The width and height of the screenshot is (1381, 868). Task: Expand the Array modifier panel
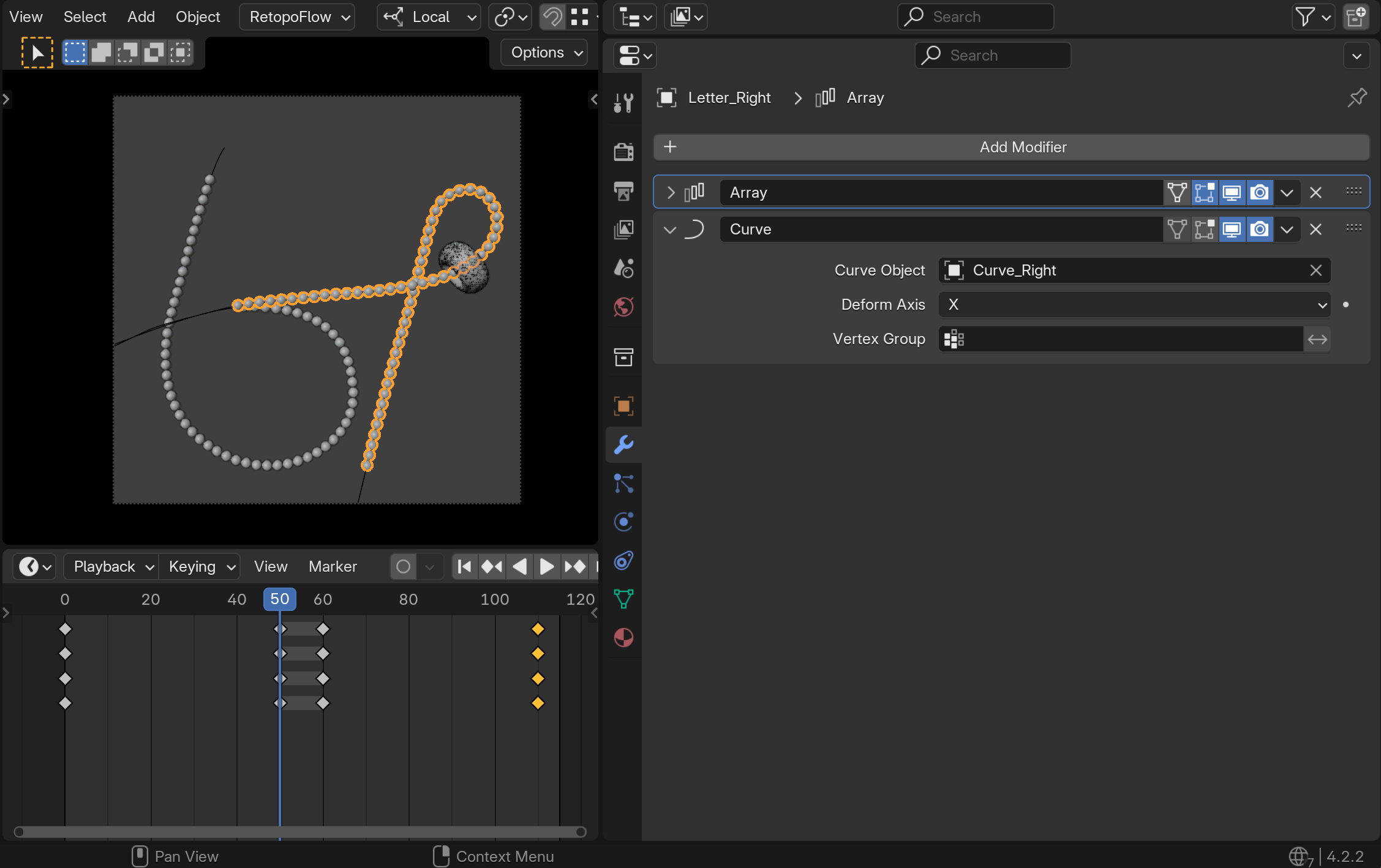[x=671, y=193]
